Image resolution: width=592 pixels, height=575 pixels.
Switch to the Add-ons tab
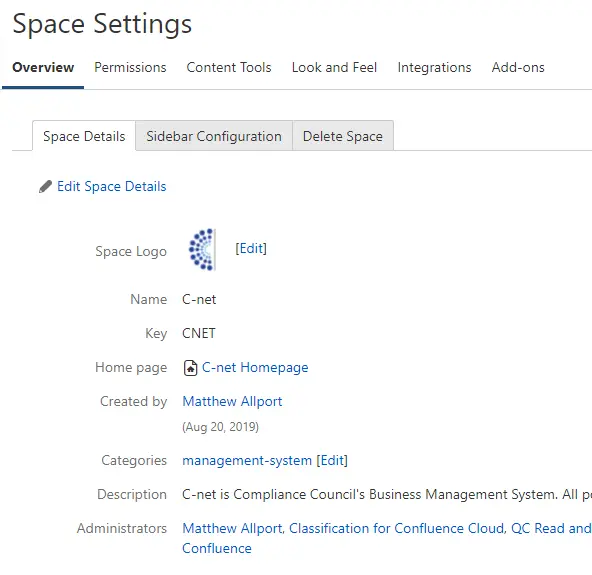pyautogui.click(x=518, y=67)
